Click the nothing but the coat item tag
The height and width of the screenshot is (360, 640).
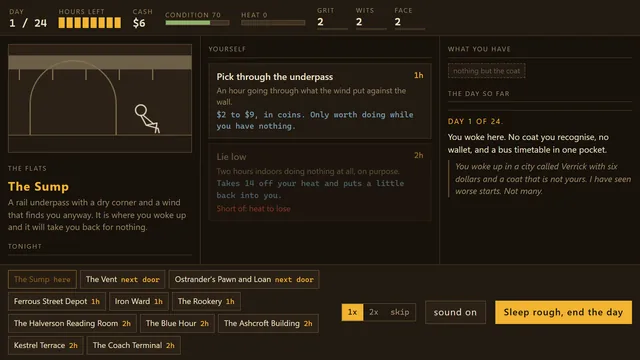(x=487, y=71)
